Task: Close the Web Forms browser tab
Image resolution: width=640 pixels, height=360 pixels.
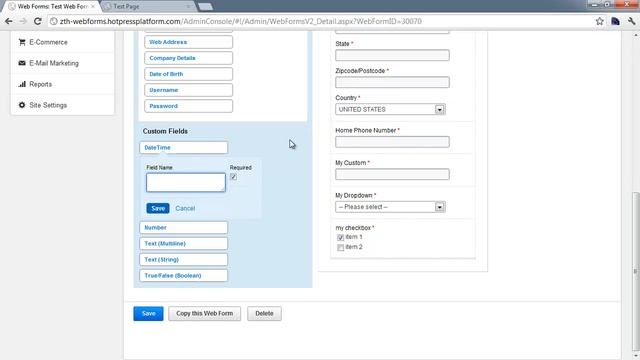Action: (x=93, y=7)
